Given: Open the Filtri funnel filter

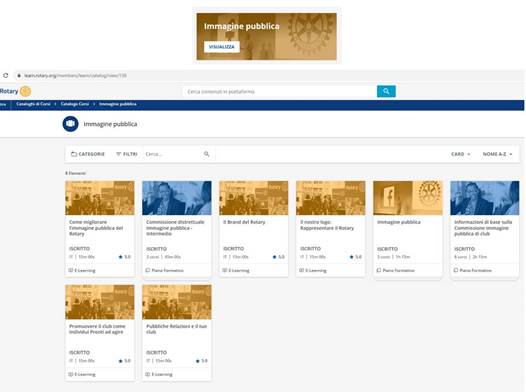Looking at the screenshot, I should click(127, 154).
